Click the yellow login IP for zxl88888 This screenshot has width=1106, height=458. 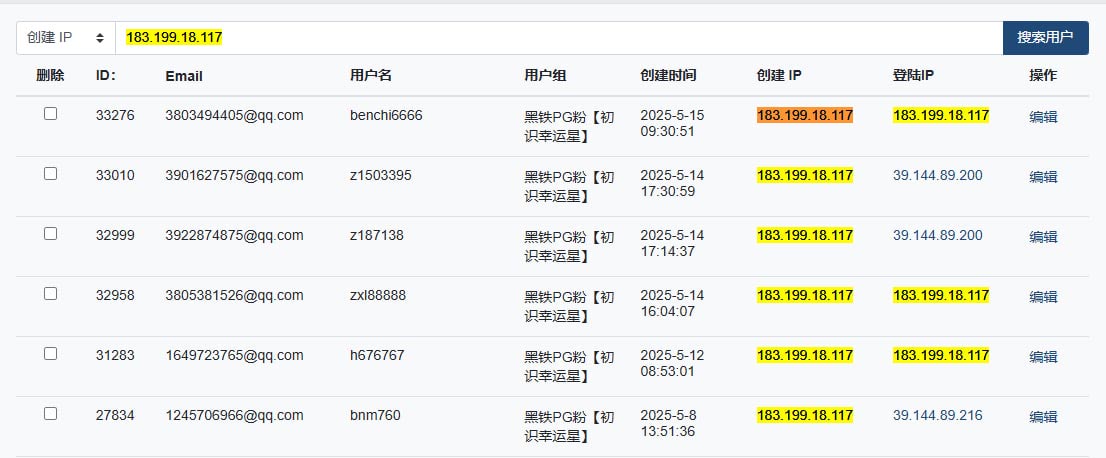tap(941, 295)
